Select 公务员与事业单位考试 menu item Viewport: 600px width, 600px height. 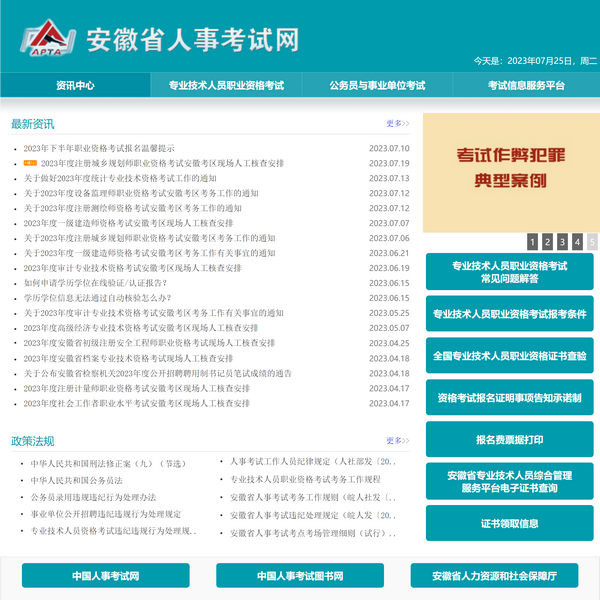pyautogui.click(x=377, y=85)
